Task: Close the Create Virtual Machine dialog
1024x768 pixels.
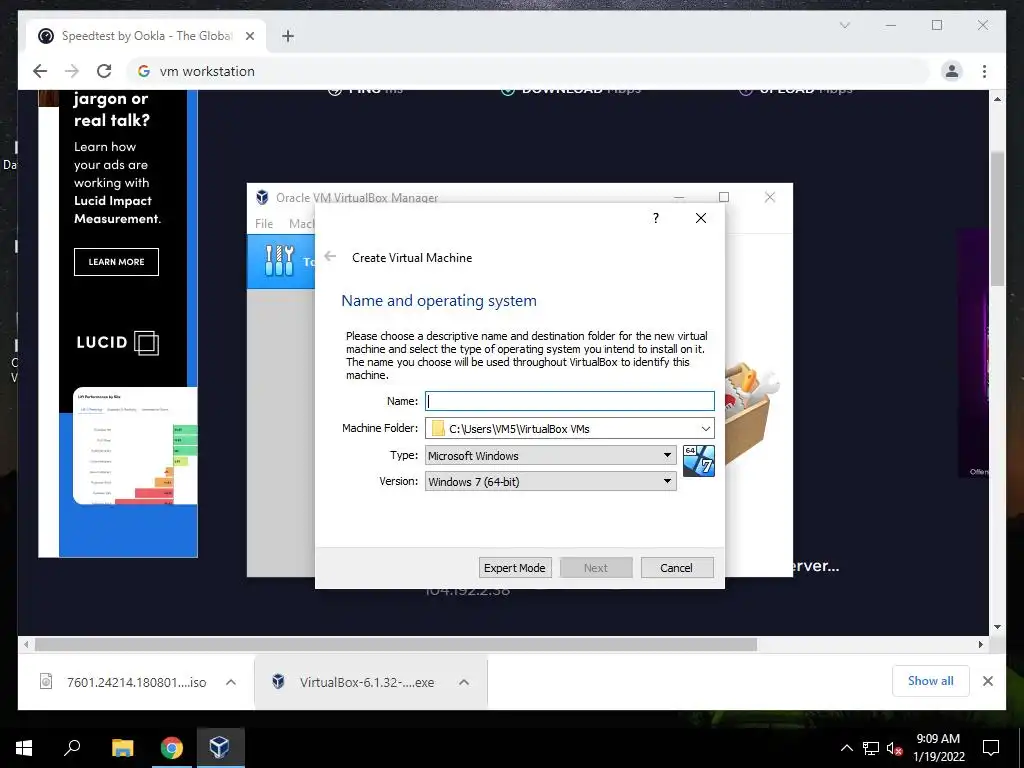Action: [701, 218]
